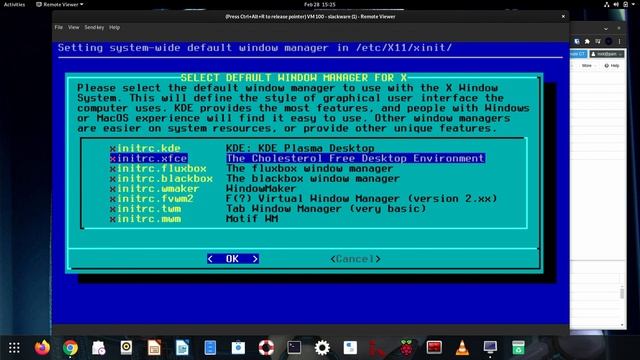
Task: Click 'The fluxbox window manager' description
Action: click(309, 168)
